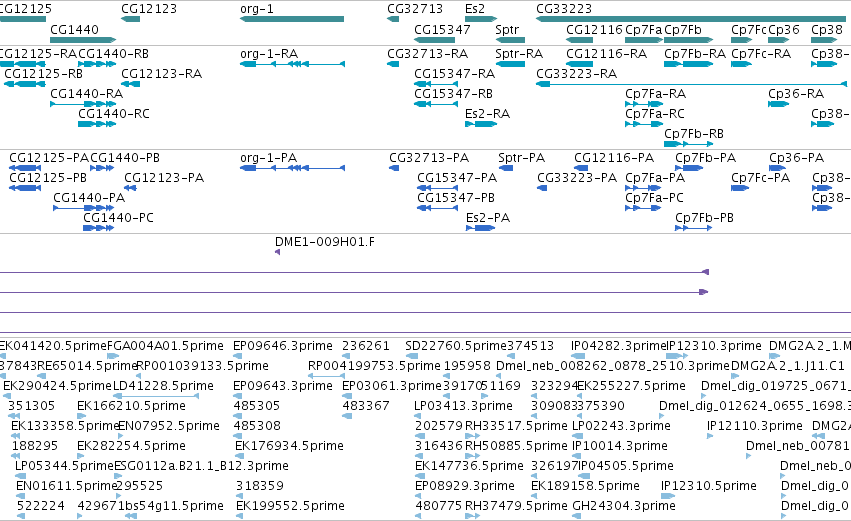This screenshot has width=851, height=521.
Task: Click the Sptr gene label
Action: (507, 30)
